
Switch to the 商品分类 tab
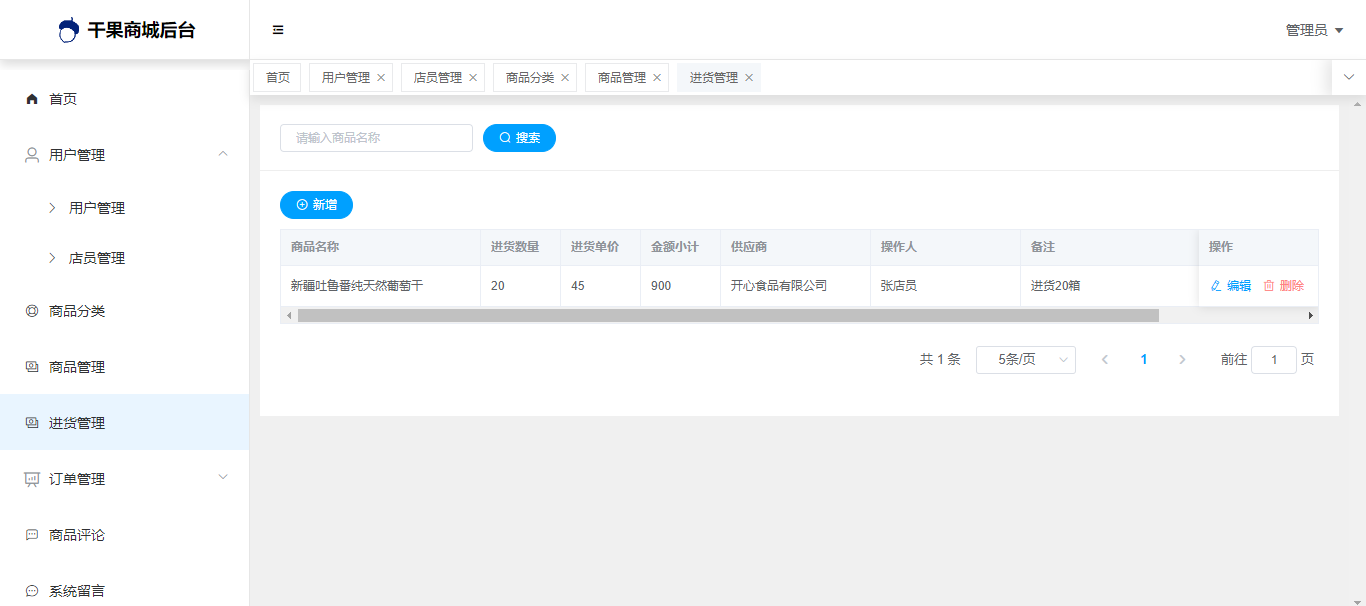tap(530, 78)
